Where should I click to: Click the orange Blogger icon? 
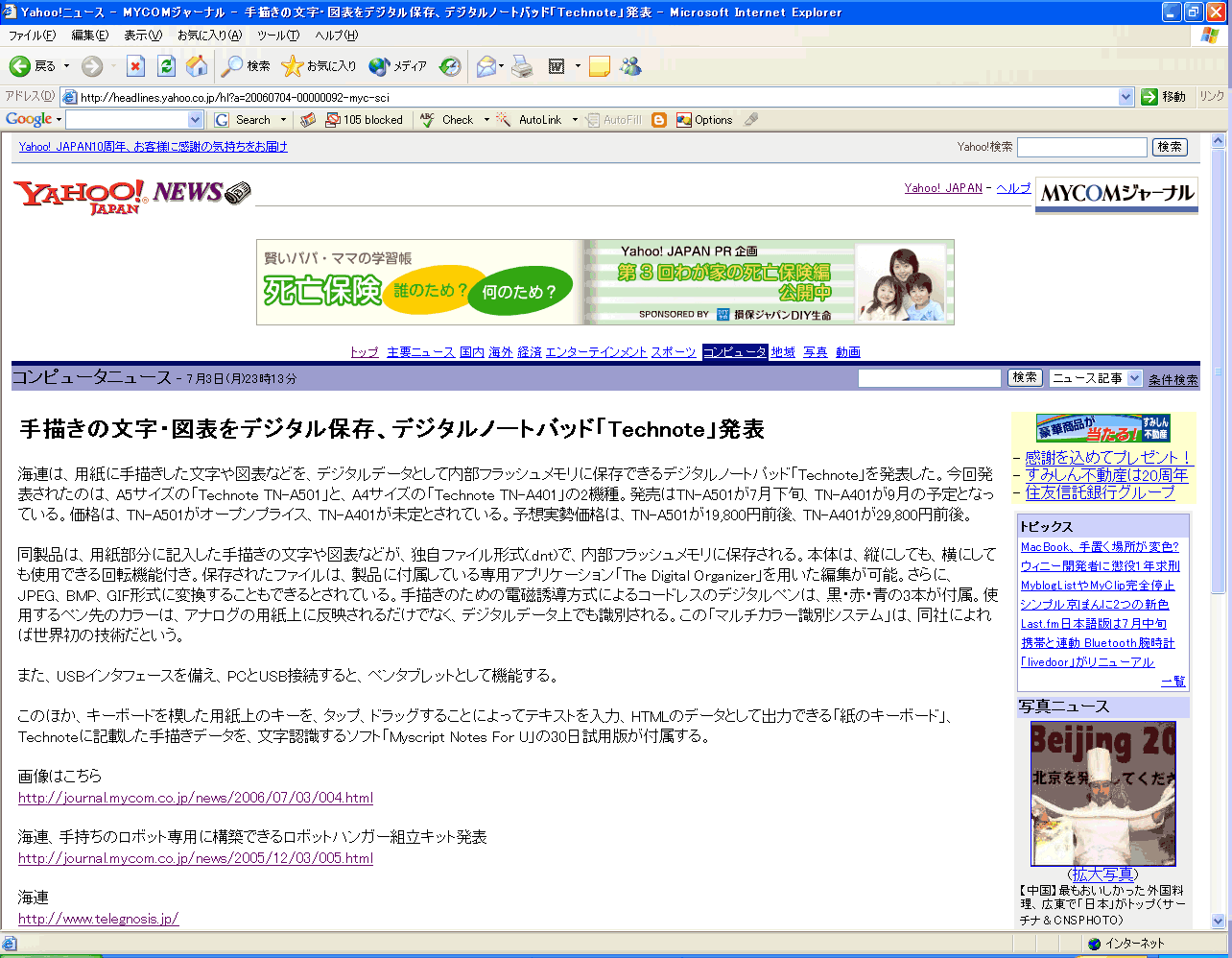pyautogui.click(x=659, y=120)
